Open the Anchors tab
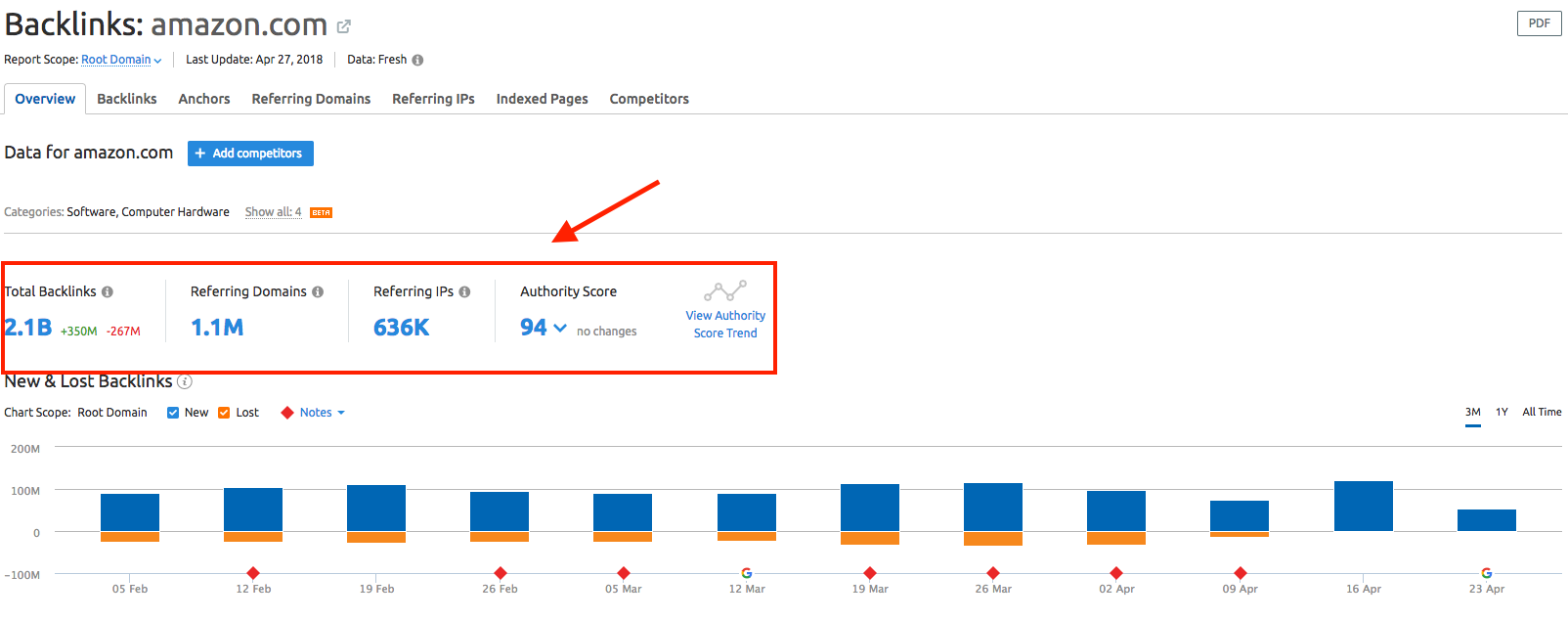Image resolution: width=1568 pixels, height=620 pixels. tap(204, 99)
